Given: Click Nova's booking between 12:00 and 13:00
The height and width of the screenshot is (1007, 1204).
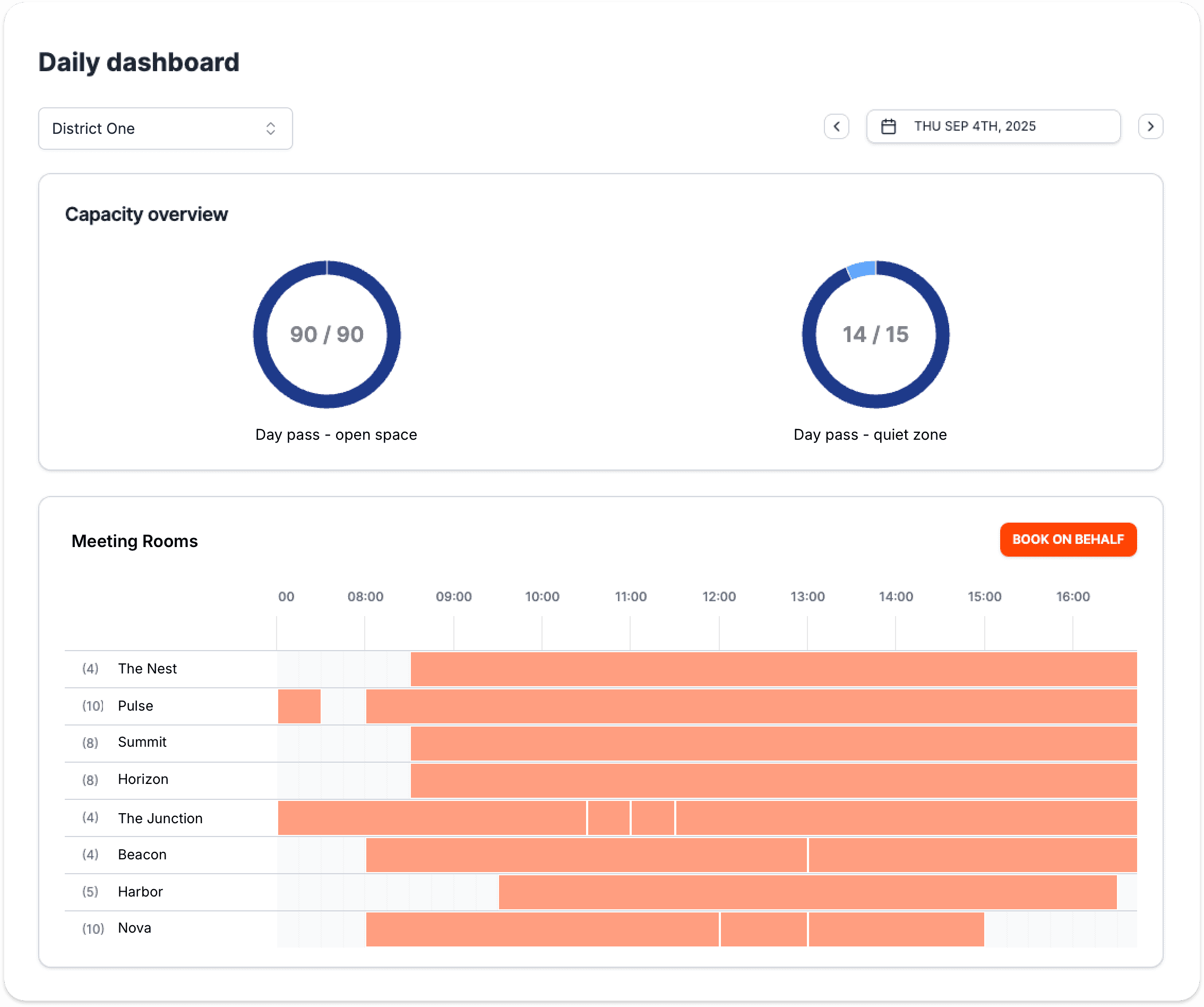Looking at the screenshot, I should click(x=763, y=929).
